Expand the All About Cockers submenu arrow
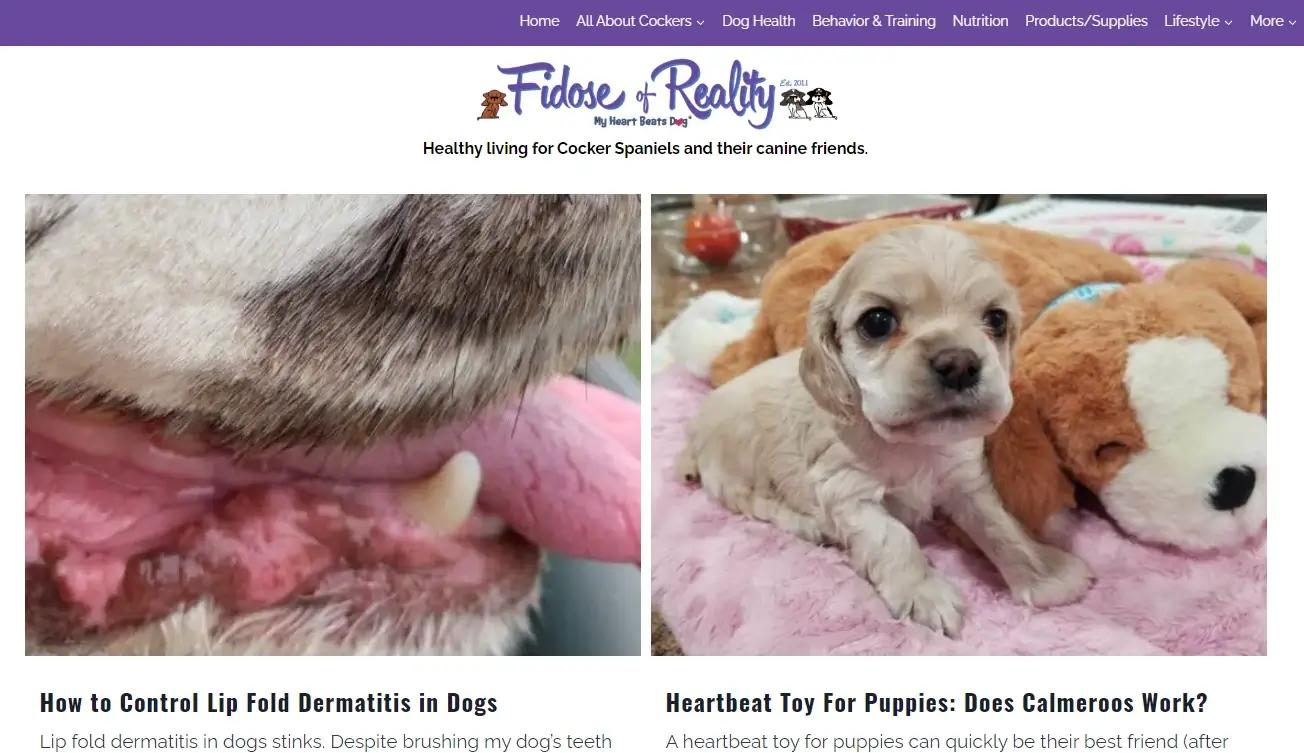The image size is (1304, 753). tap(701, 22)
